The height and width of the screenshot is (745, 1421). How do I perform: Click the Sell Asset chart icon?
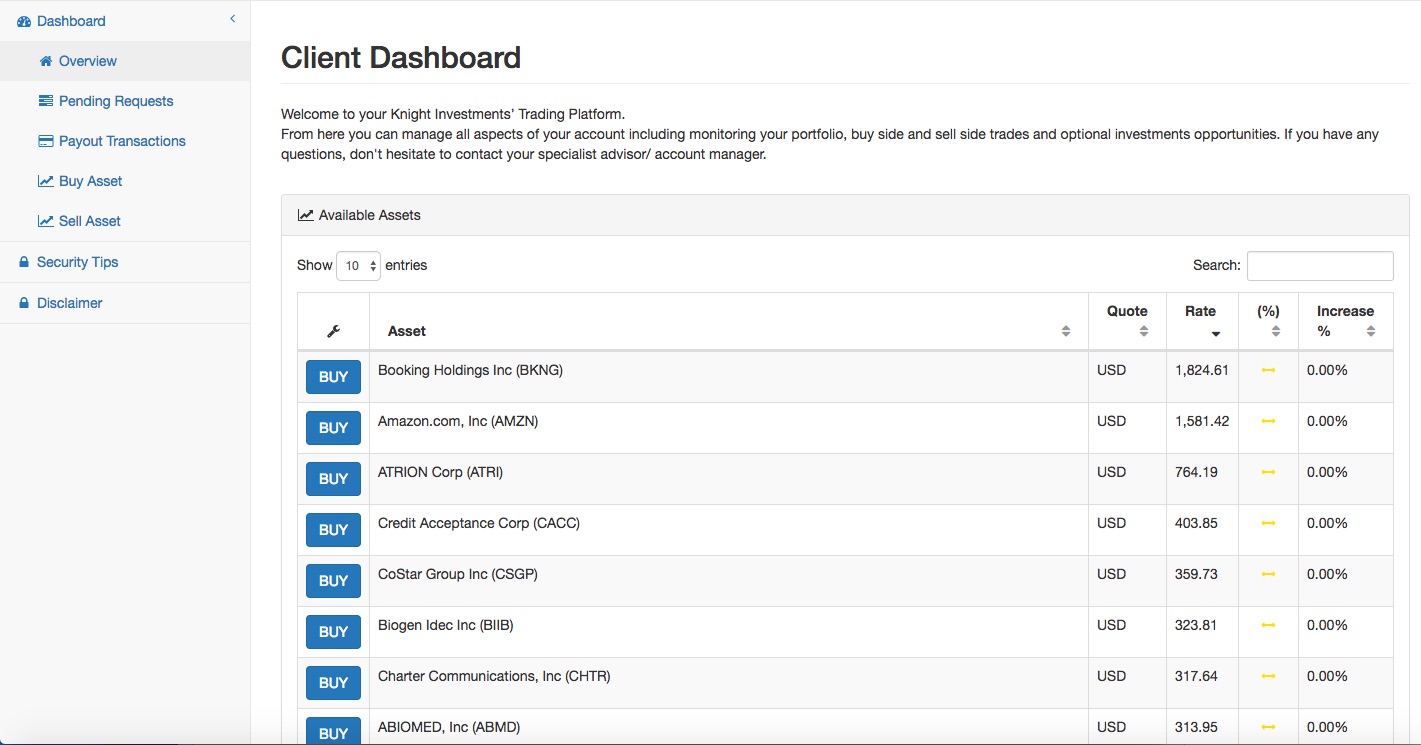pyautogui.click(x=45, y=221)
